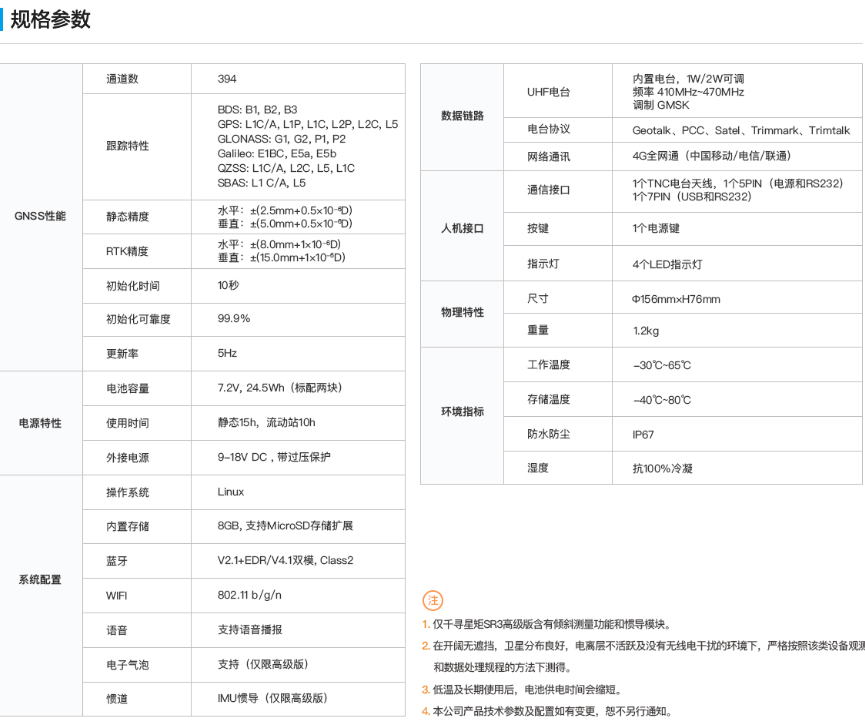The width and height of the screenshot is (865, 720).
Task: Click the "蓝牙" row label
Action: coord(116,561)
